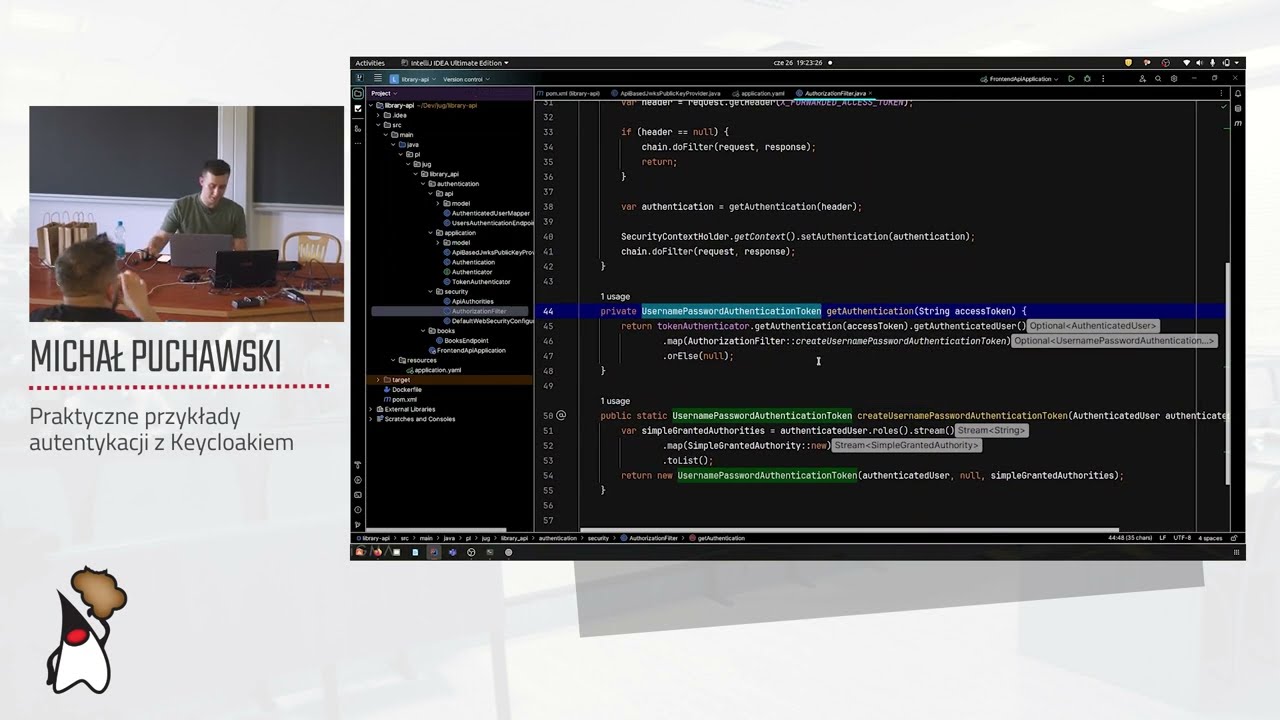
Task: Switch to ApiBasedJwksPublicKeyProvider.java tab
Action: pos(666,93)
